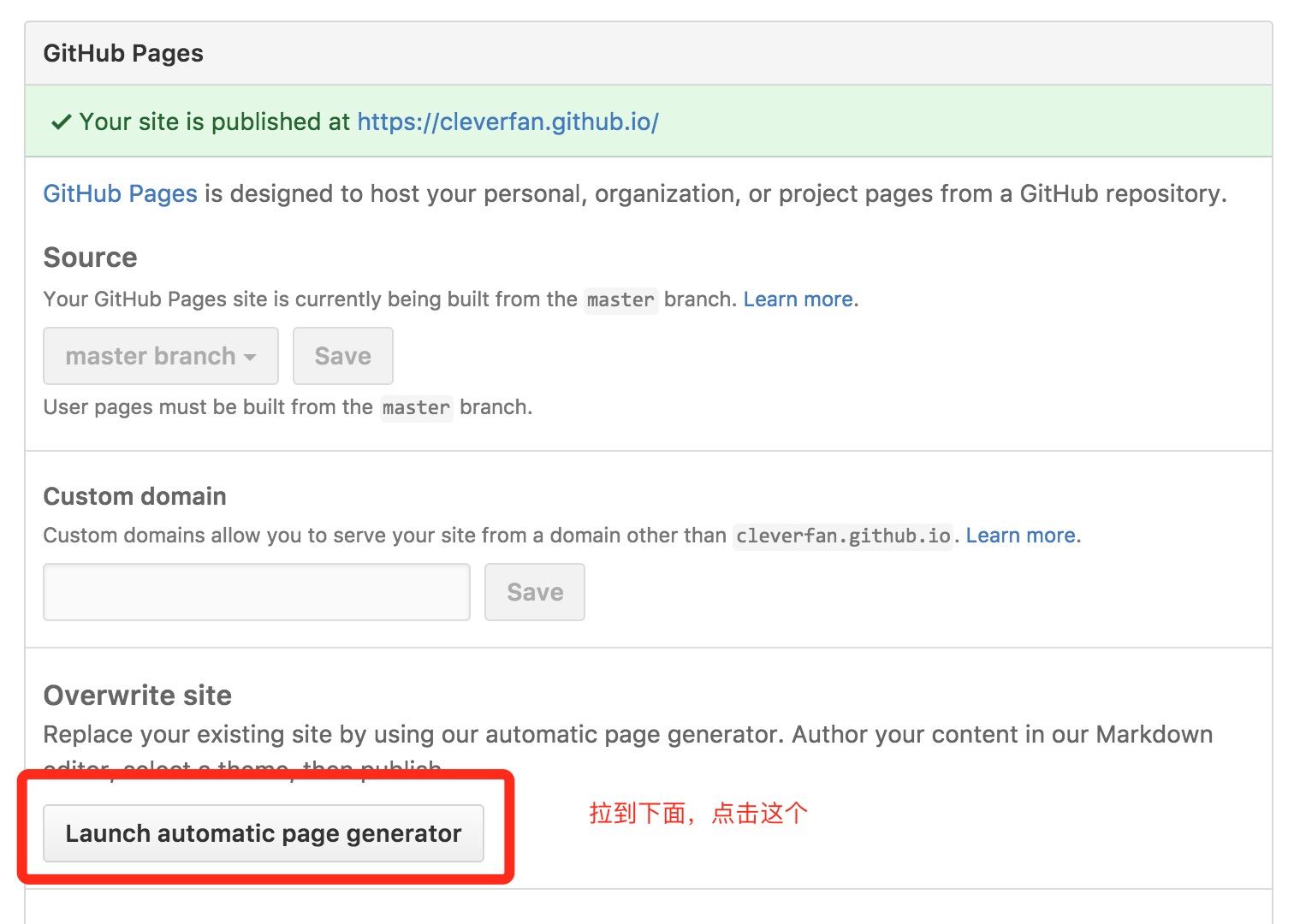
Task: Click the master code tag in the Source description
Action: pyautogui.click(x=620, y=300)
